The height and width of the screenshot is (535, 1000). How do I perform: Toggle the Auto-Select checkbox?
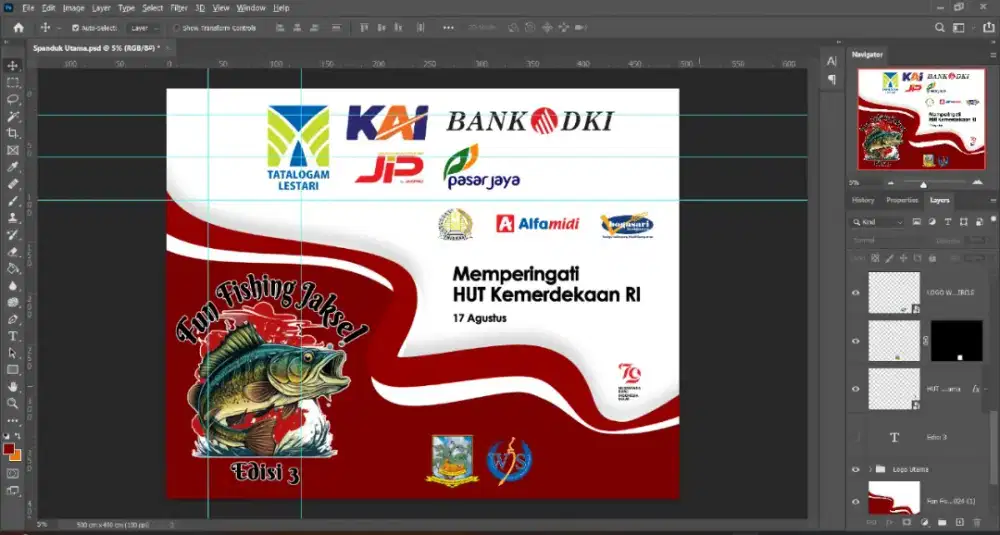point(75,28)
